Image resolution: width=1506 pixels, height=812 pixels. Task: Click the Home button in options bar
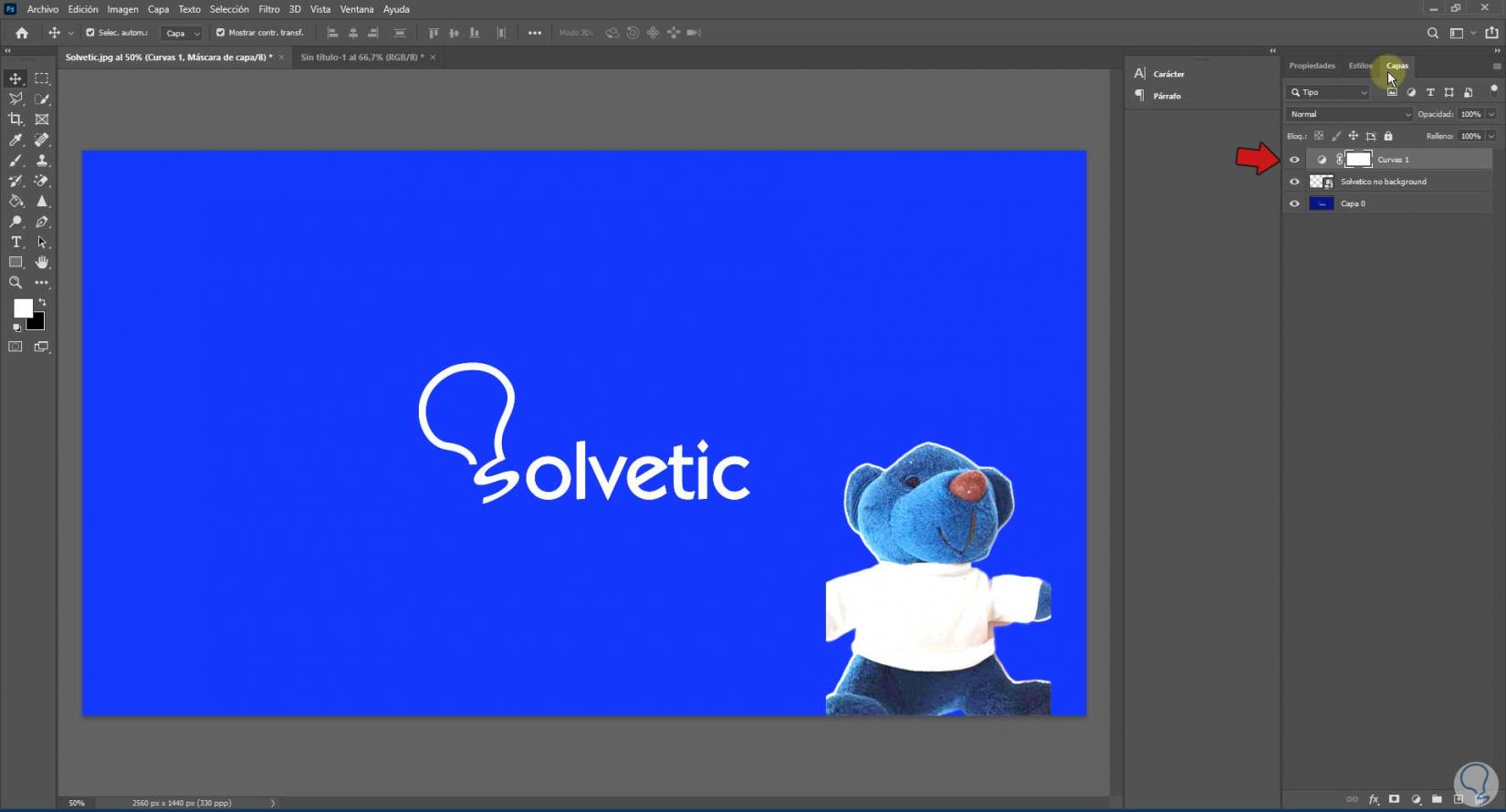22,33
